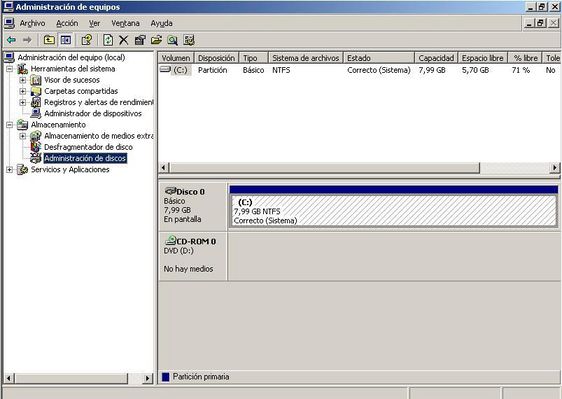This screenshot has width=562, height=399.
Task: Click the volume list horizontal scrollbar thumb
Action: (x=325, y=167)
